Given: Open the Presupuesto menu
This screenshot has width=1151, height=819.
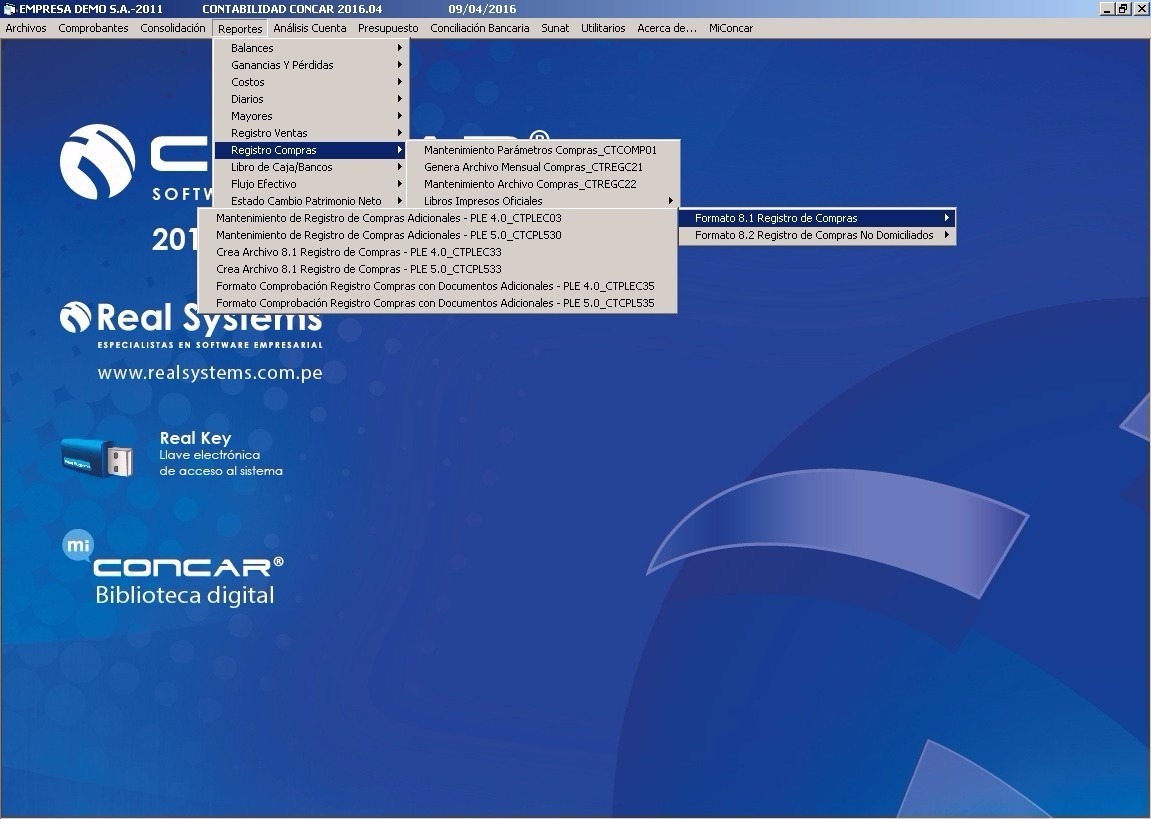Looking at the screenshot, I should 388,28.
